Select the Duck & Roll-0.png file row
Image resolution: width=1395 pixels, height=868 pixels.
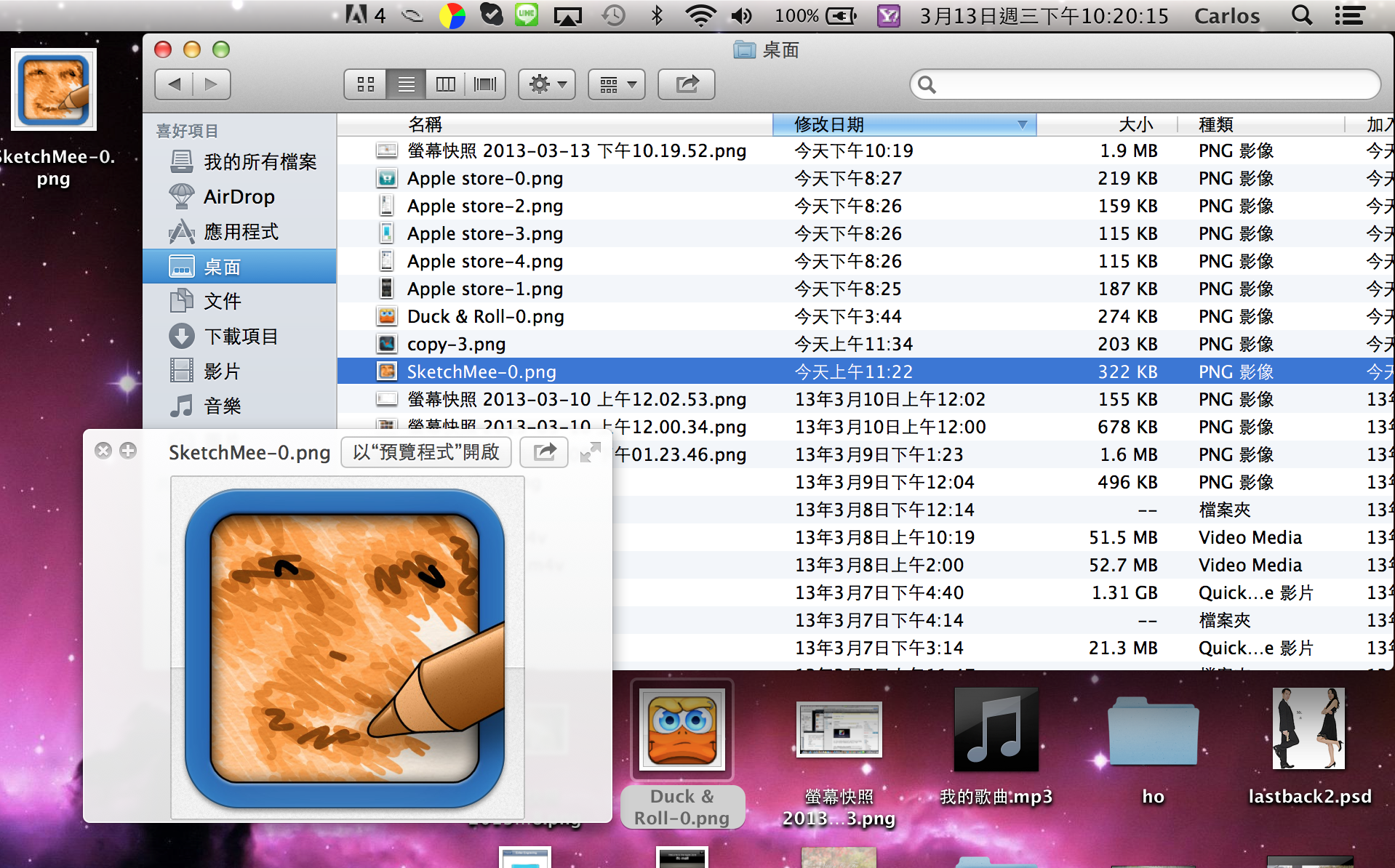485,316
